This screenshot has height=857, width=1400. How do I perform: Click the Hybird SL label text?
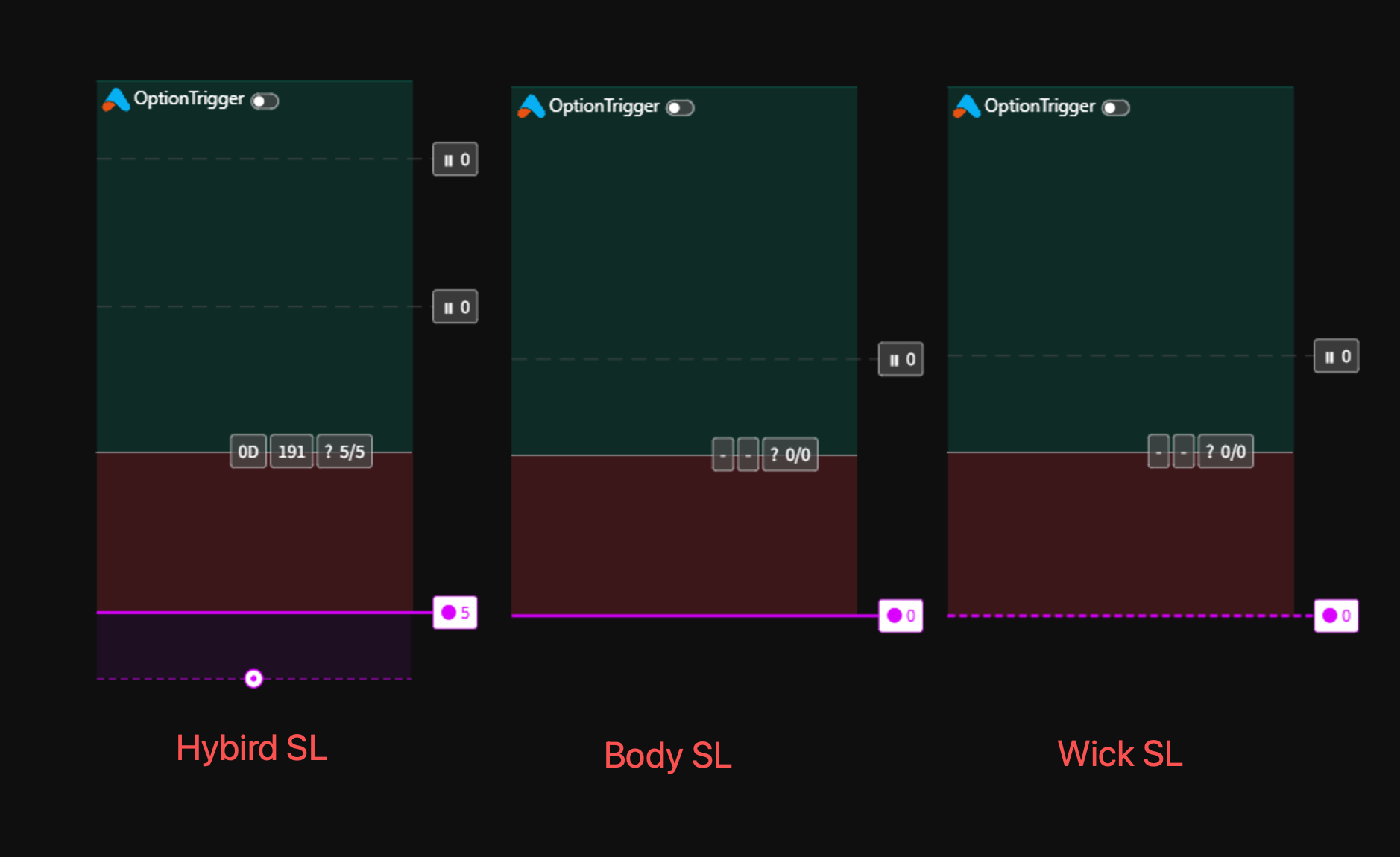(x=251, y=748)
